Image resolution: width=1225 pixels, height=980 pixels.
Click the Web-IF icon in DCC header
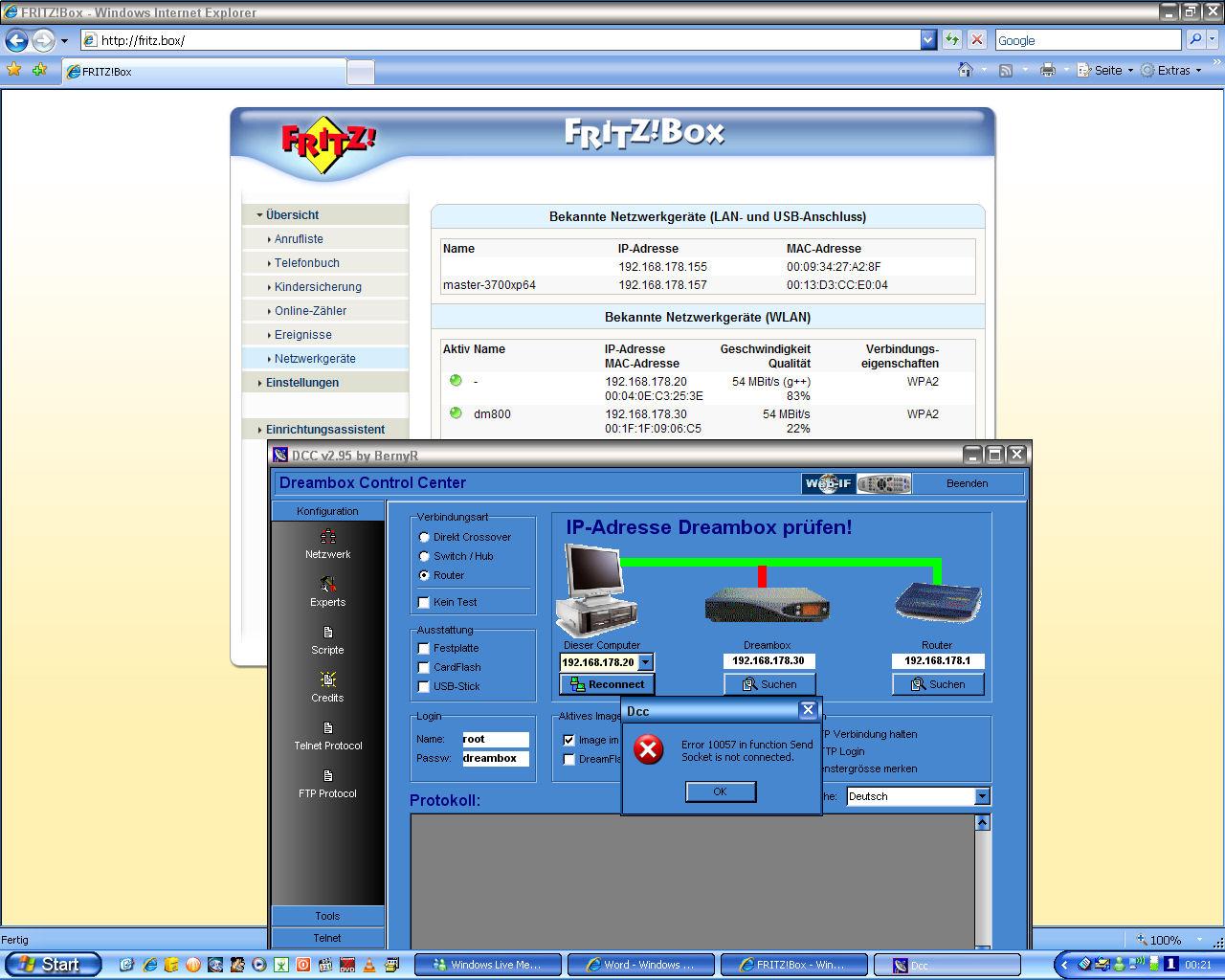pyautogui.click(x=829, y=483)
